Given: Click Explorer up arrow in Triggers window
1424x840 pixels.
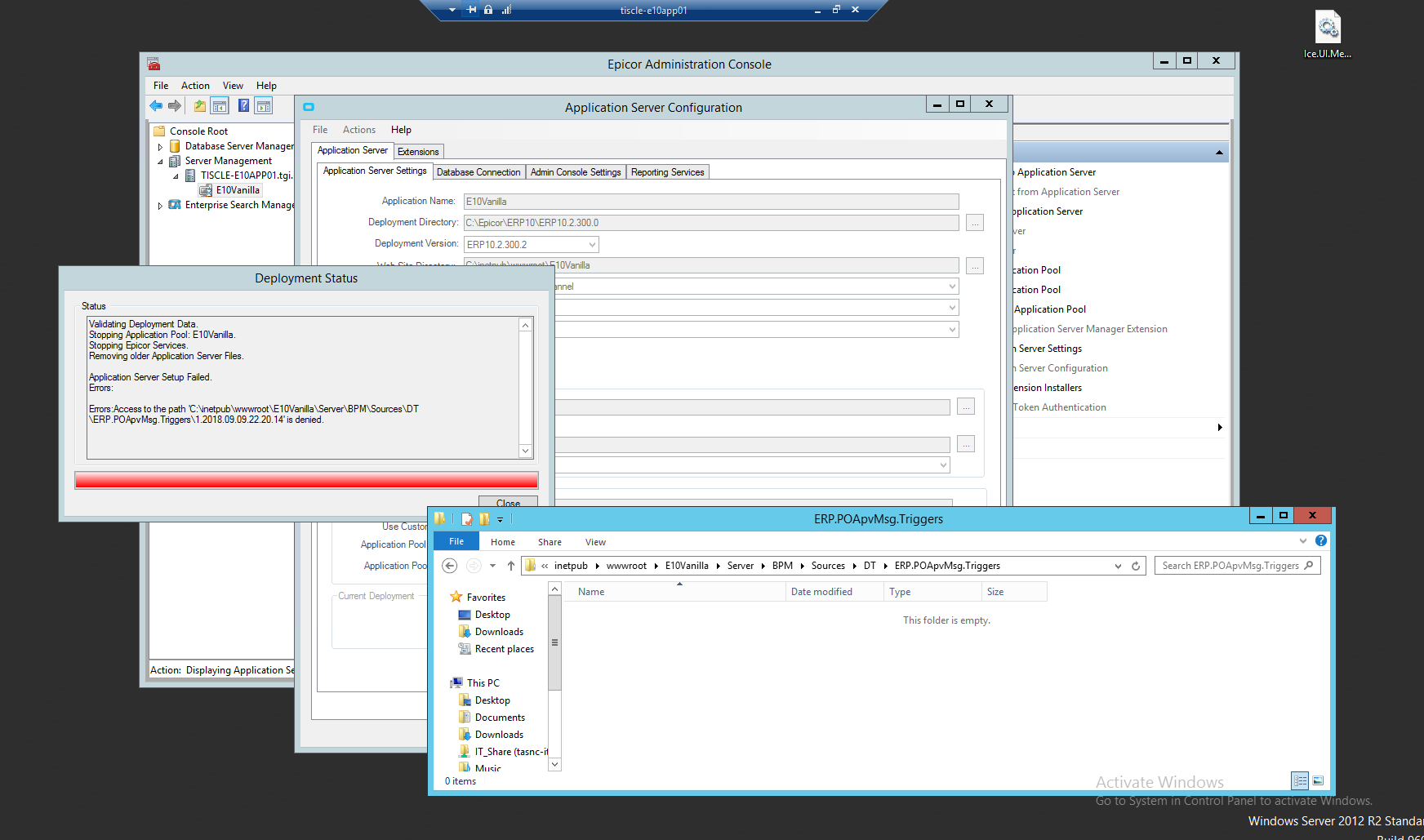Looking at the screenshot, I should [511, 566].
